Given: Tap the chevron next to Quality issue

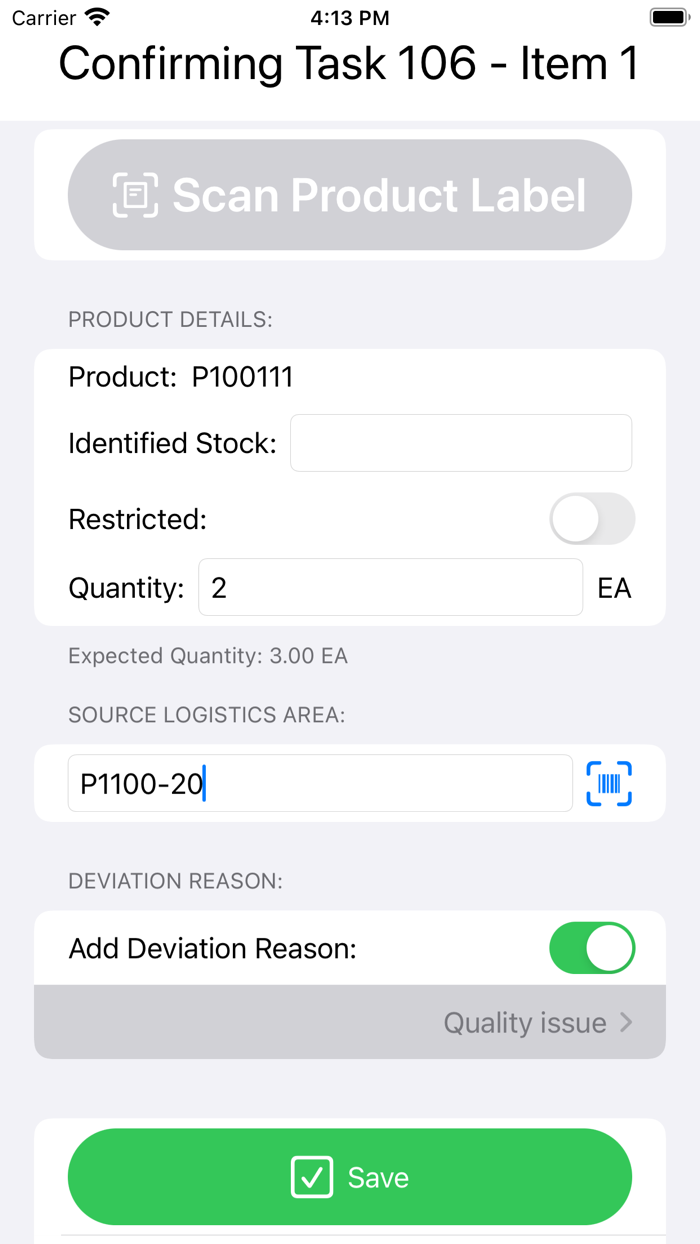Looking at the screenshot, I should pos(626,1022).
